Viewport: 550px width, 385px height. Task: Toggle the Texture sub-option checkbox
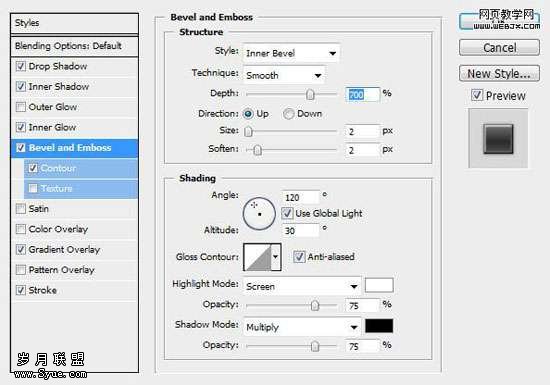33,188
